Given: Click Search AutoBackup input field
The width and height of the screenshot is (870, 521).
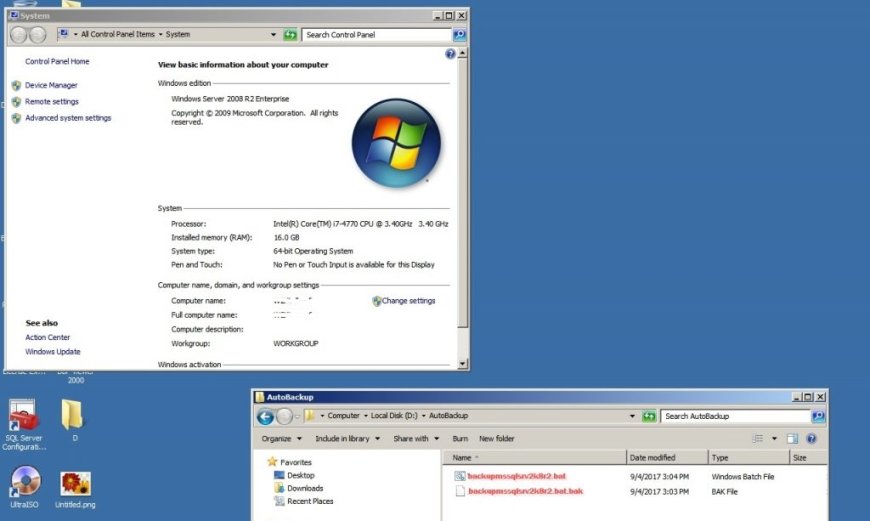Looking at the screenshot, I should coord(736,416).
